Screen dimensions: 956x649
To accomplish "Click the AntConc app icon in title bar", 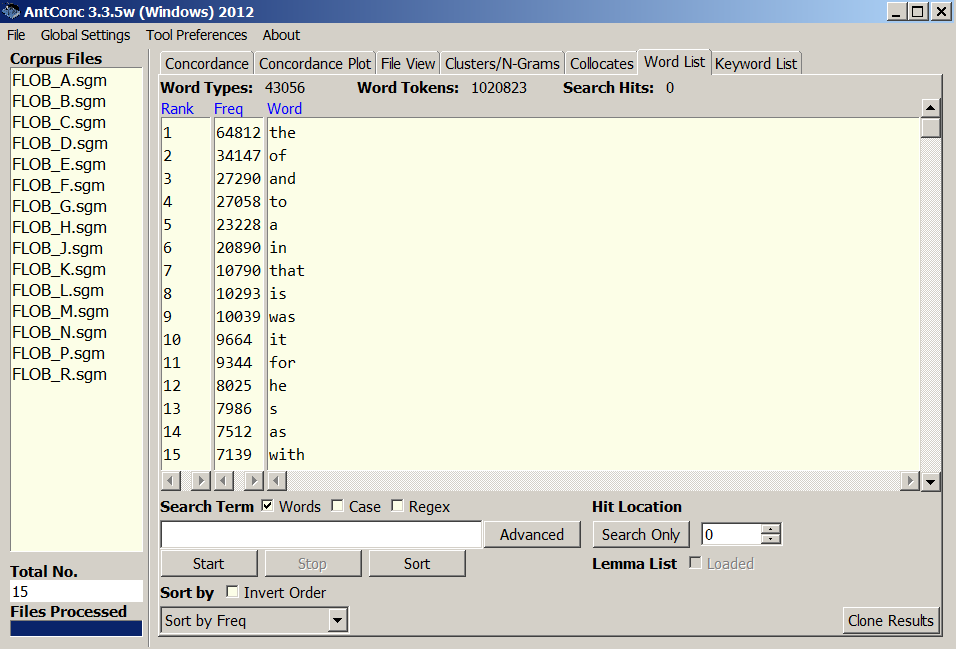I will point(12,12).
